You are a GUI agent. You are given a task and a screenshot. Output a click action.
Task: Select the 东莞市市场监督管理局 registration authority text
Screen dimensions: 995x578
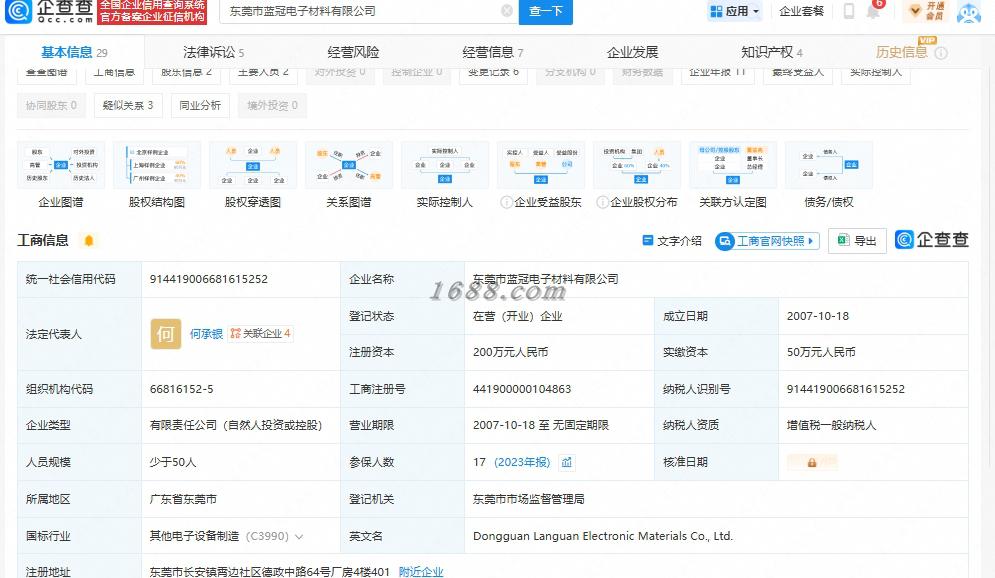click(x=529, y=499)
